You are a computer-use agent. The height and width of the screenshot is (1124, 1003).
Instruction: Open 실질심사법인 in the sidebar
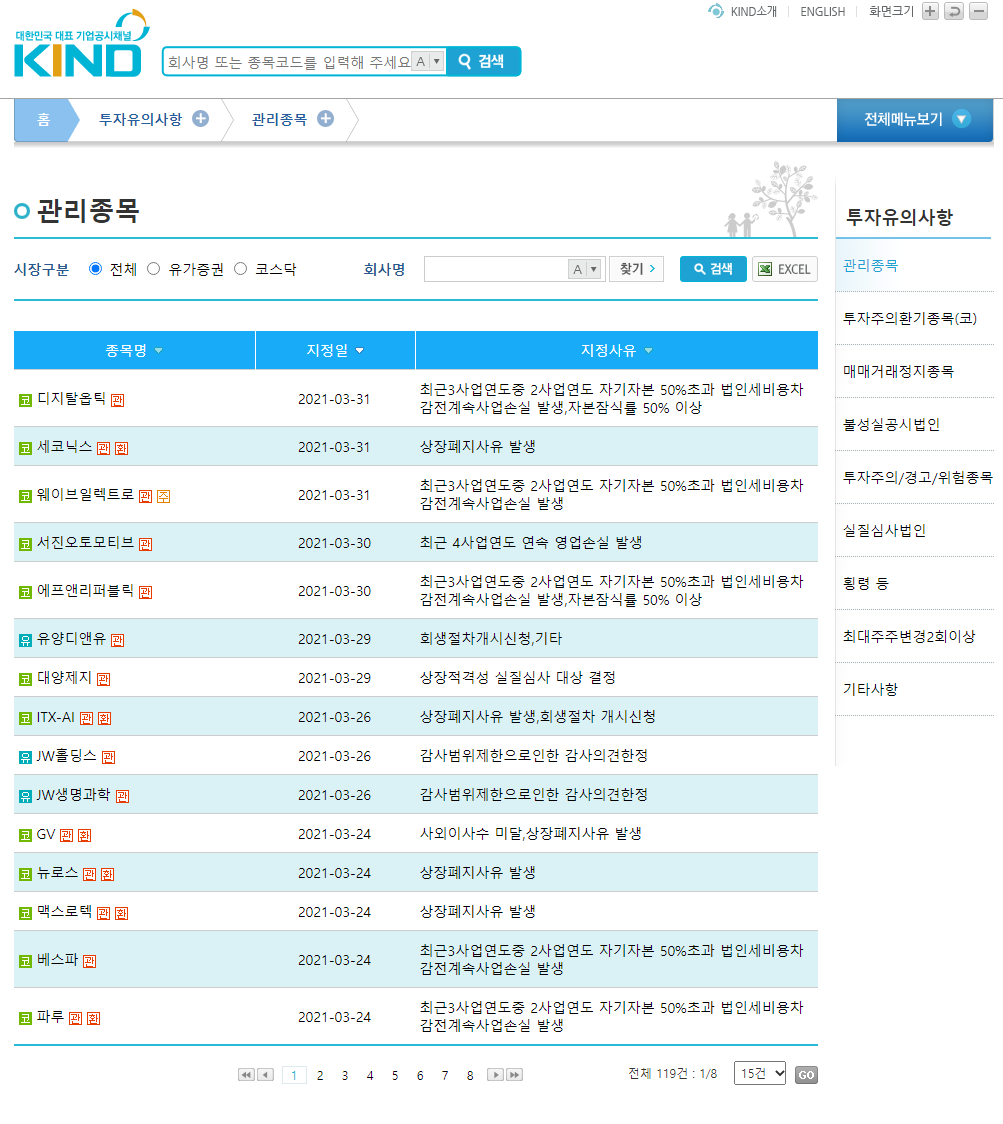pyautogui.click(x=884, y=530)
